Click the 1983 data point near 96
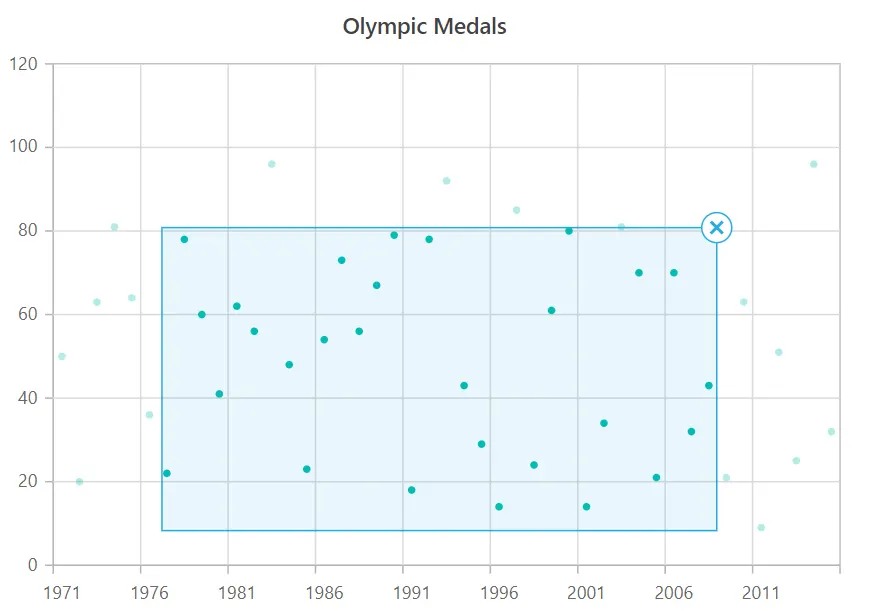Screen dimensions: 875x611 click(x=272, y=164)
